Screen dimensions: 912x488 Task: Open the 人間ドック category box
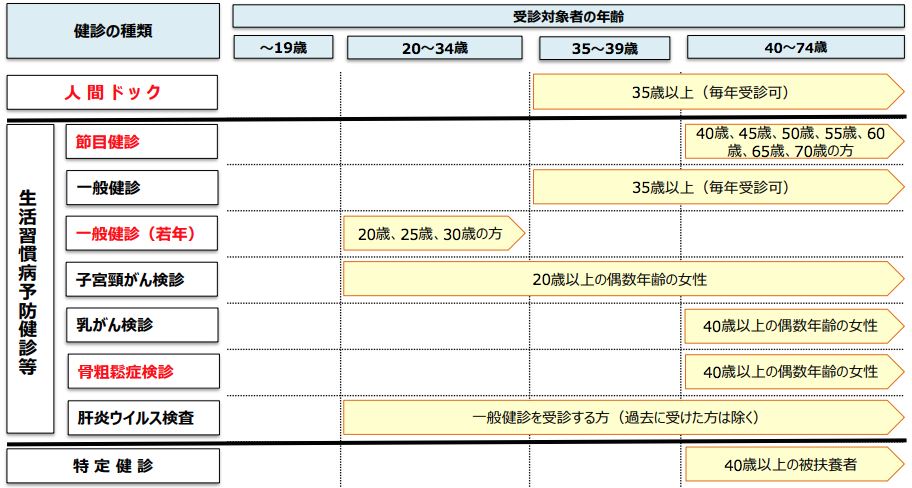click(113, 92)
